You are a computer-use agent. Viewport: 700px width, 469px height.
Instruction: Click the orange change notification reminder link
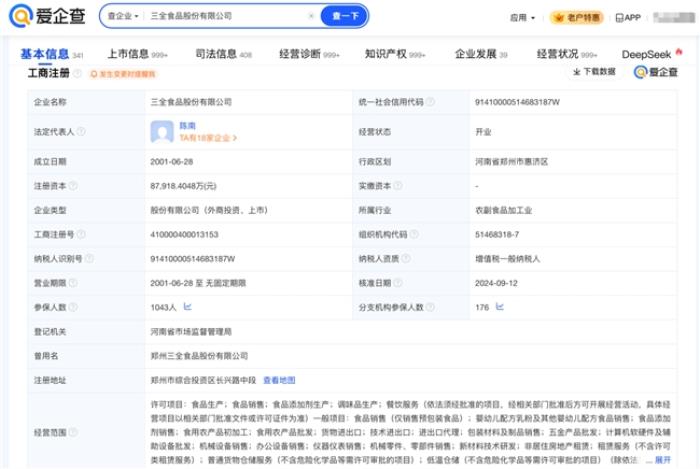[123, 74]
